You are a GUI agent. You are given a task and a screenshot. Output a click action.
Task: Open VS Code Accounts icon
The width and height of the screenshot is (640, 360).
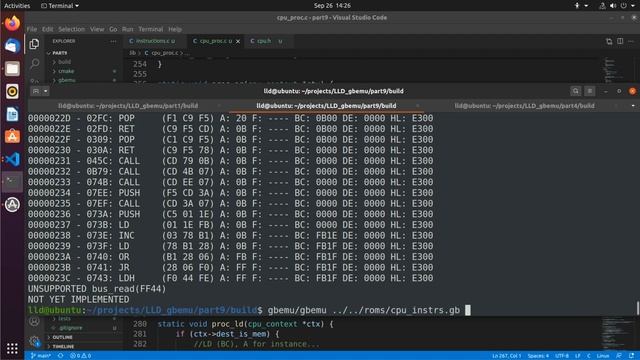click(34, 322)
